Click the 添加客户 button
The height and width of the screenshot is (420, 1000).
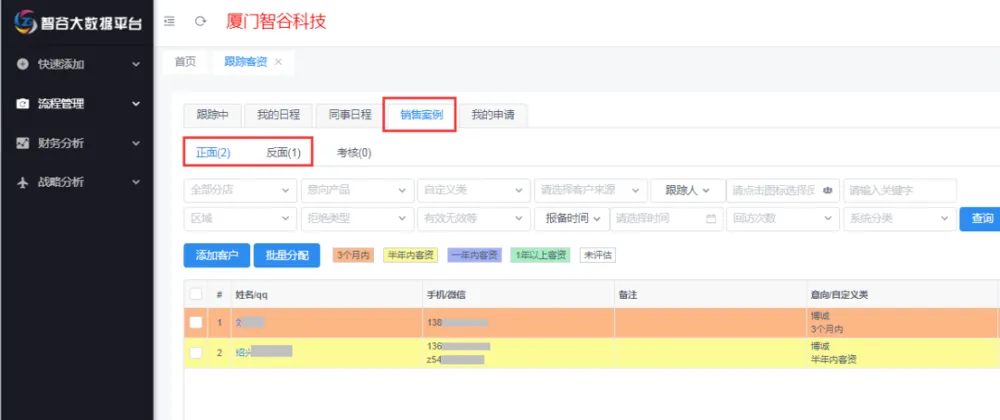216,255
